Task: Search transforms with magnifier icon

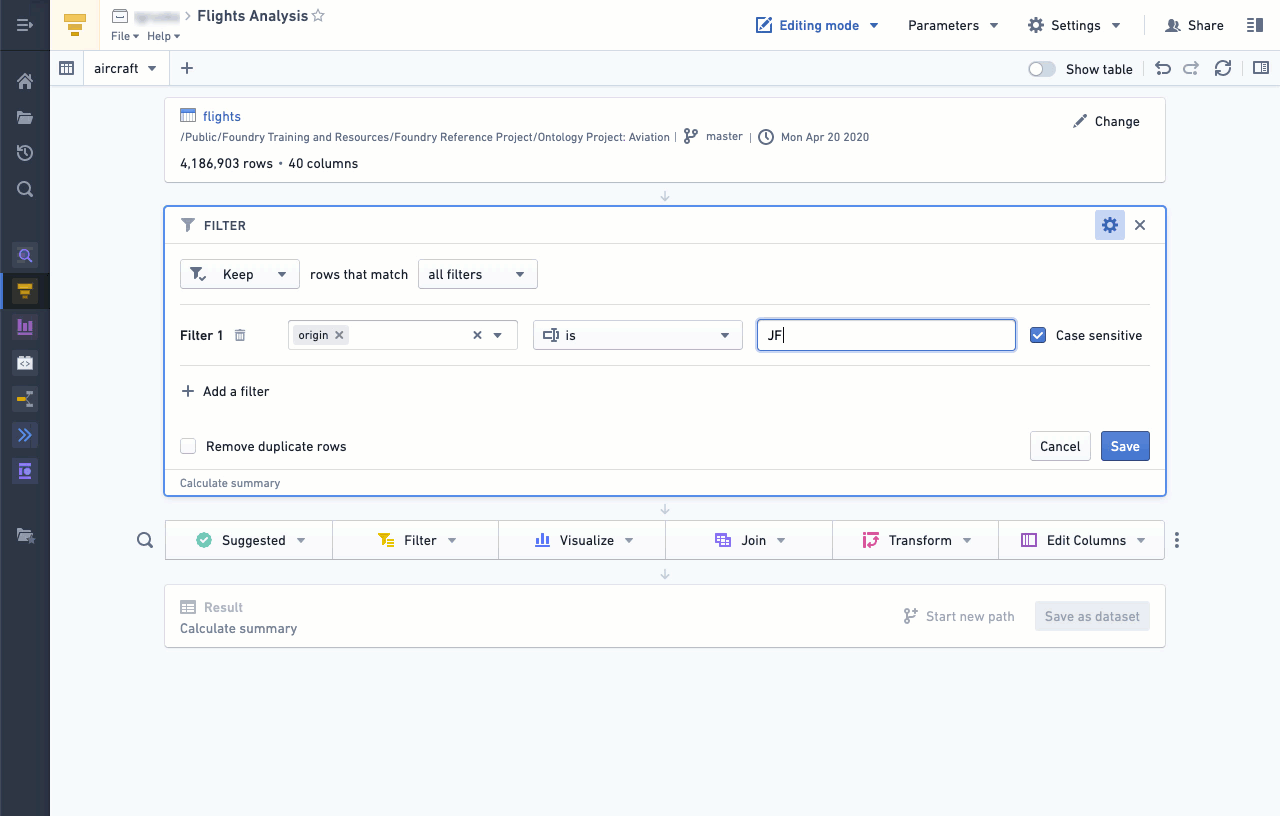Action: coord(145,540)
